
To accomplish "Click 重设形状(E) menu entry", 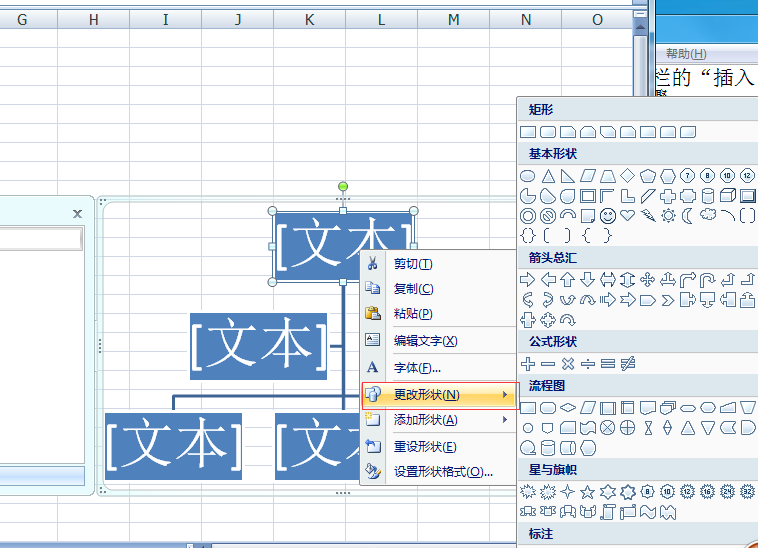I will (425, 447).
